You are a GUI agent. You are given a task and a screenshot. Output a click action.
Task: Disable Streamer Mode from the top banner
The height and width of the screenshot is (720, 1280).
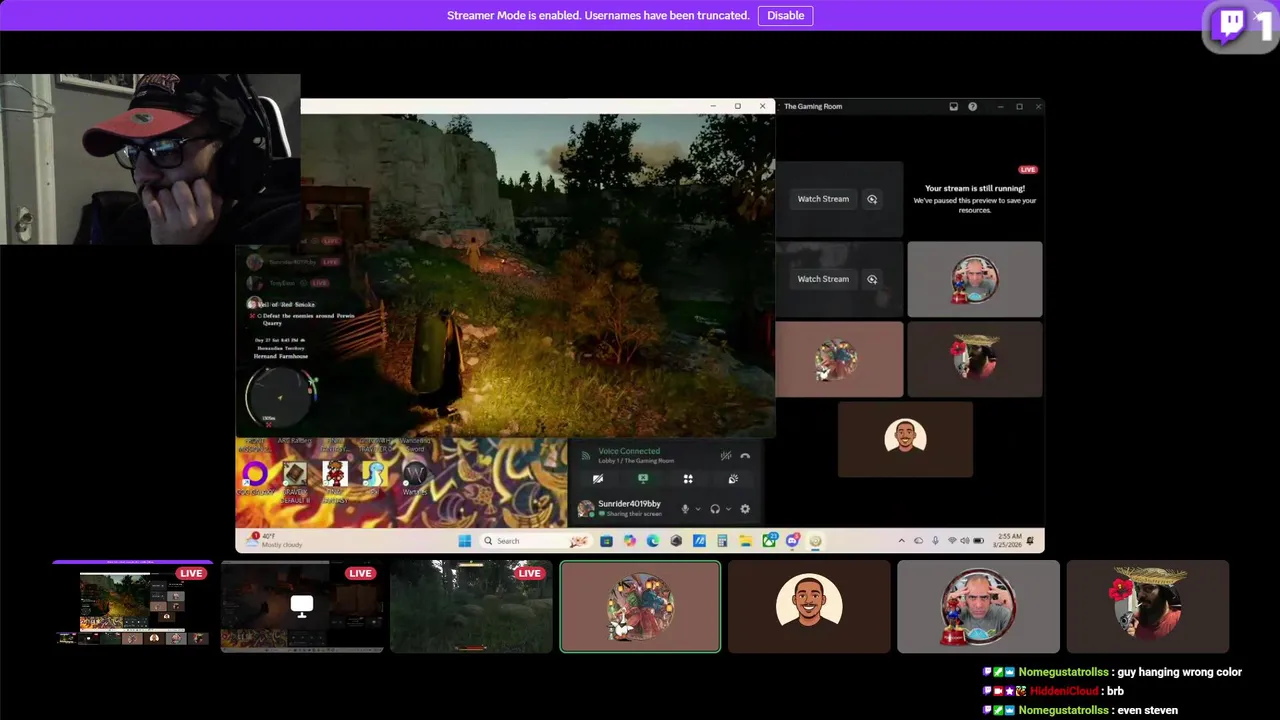785,15
